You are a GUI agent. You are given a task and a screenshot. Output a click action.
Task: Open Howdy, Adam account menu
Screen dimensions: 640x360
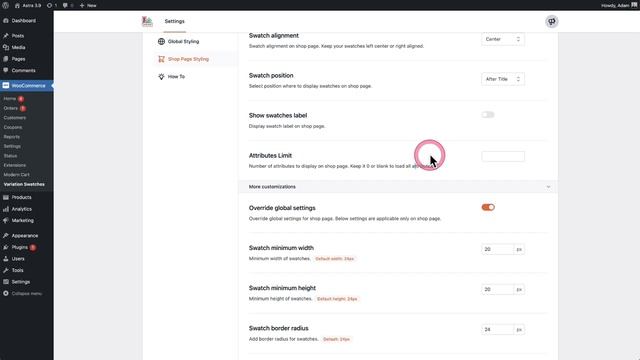click(618, 5)
